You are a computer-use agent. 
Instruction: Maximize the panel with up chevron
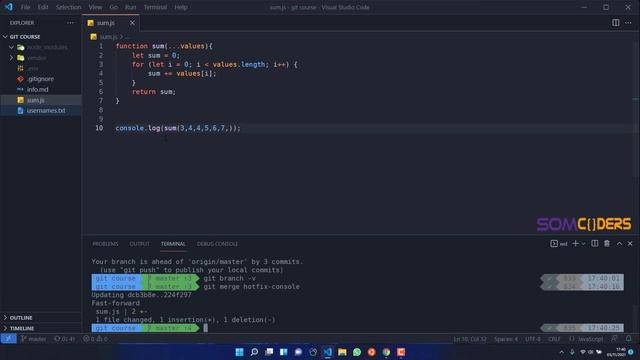pyautogui.click(x=619, y=244)
